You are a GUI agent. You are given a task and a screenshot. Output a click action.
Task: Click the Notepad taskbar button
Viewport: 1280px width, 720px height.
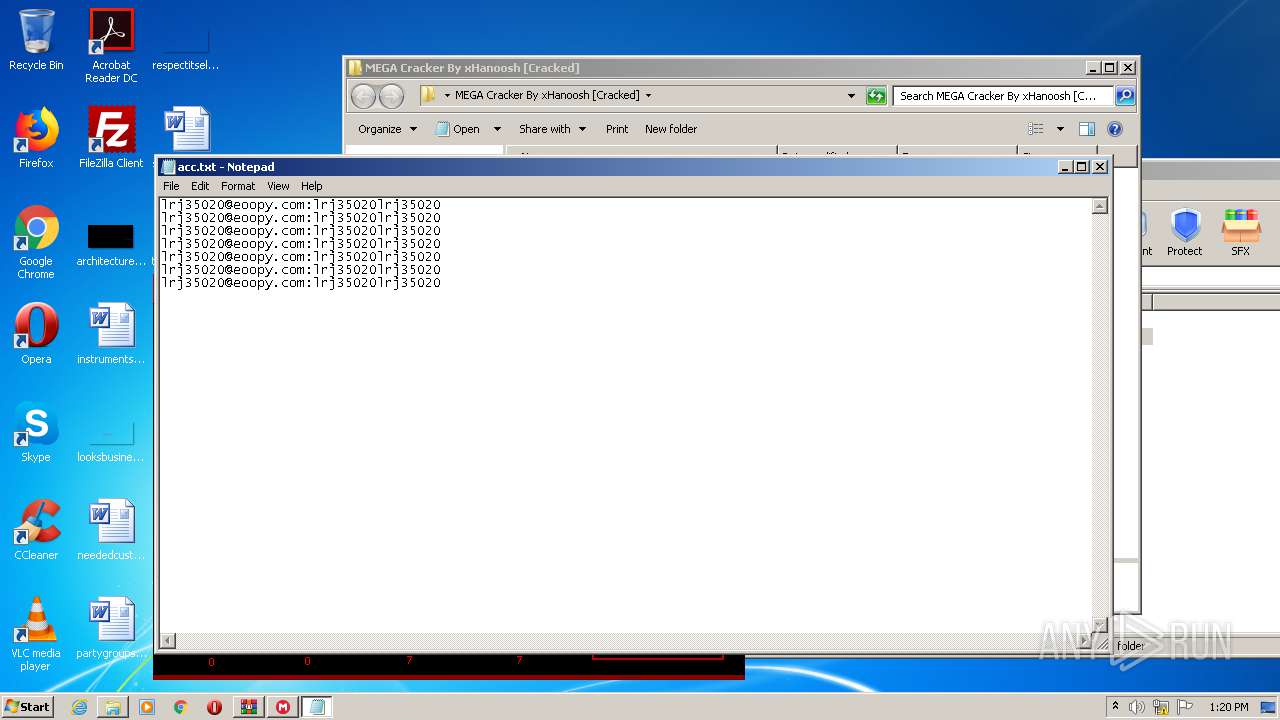(317, 707)
